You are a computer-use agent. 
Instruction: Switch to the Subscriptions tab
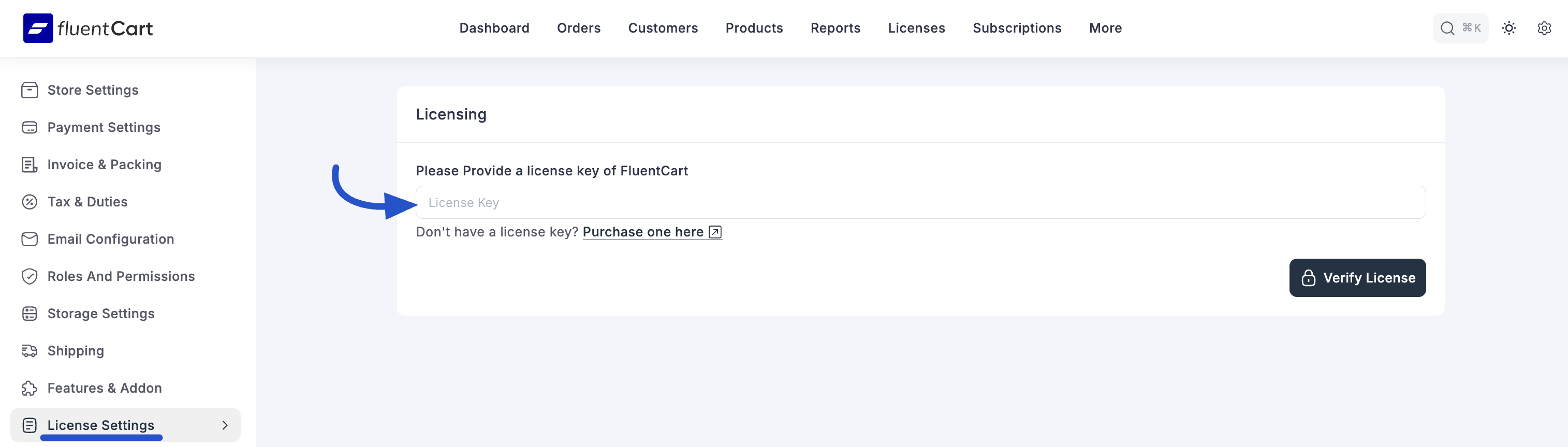pyautogui.click(x=1017, y=27)
